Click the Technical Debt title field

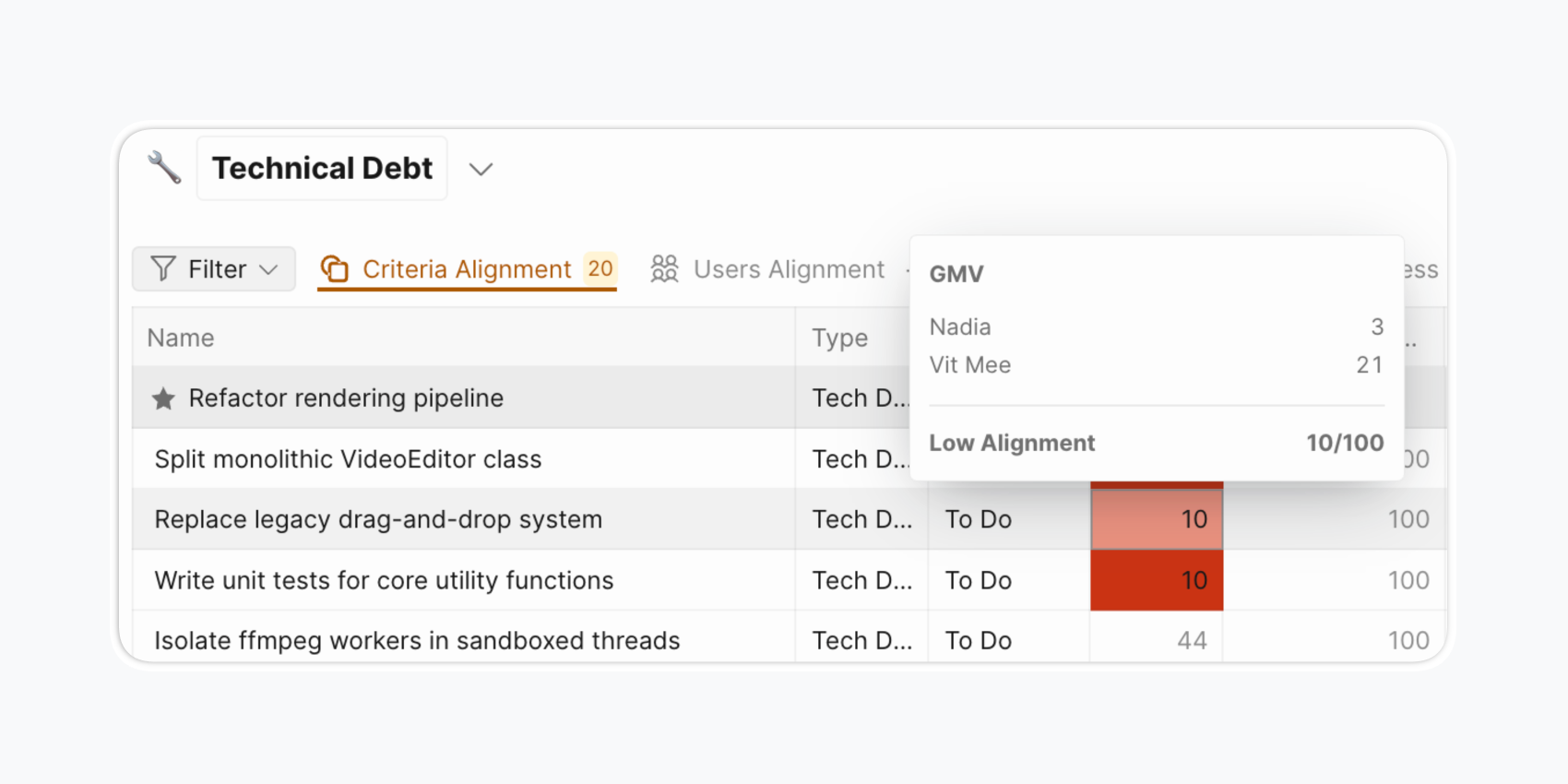tap(322, 169)
